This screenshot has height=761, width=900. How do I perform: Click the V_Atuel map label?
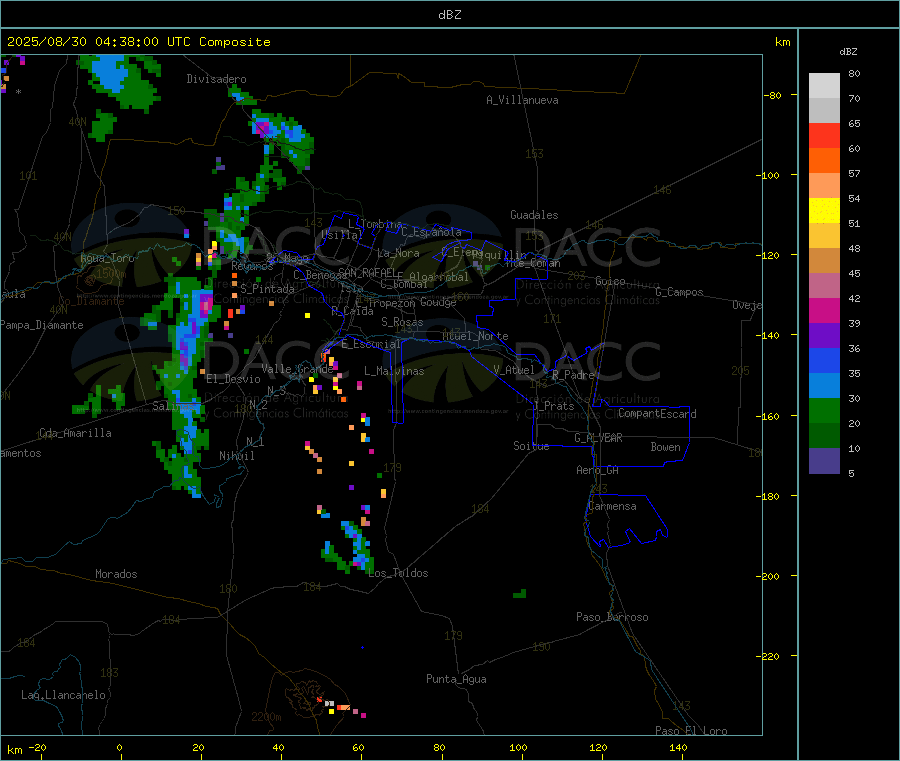click(x=514, y=370)
